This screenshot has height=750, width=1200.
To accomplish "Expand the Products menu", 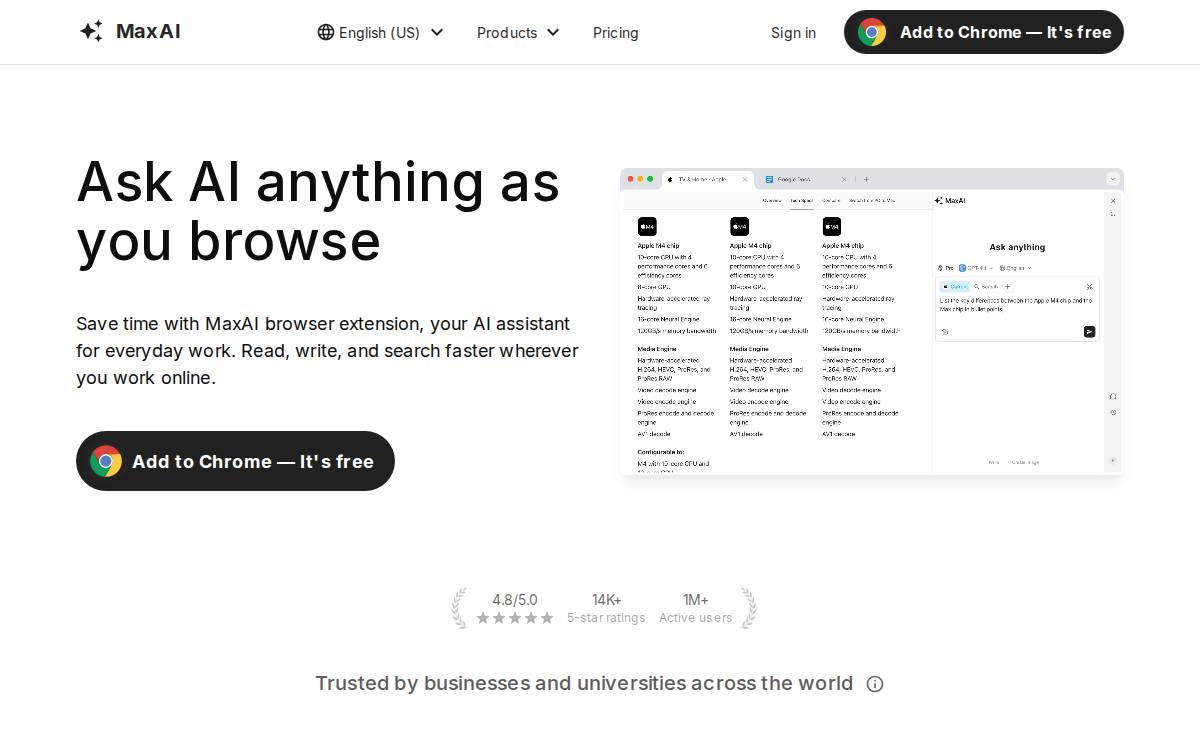I will pyautogui.click(x=518, y=32).
